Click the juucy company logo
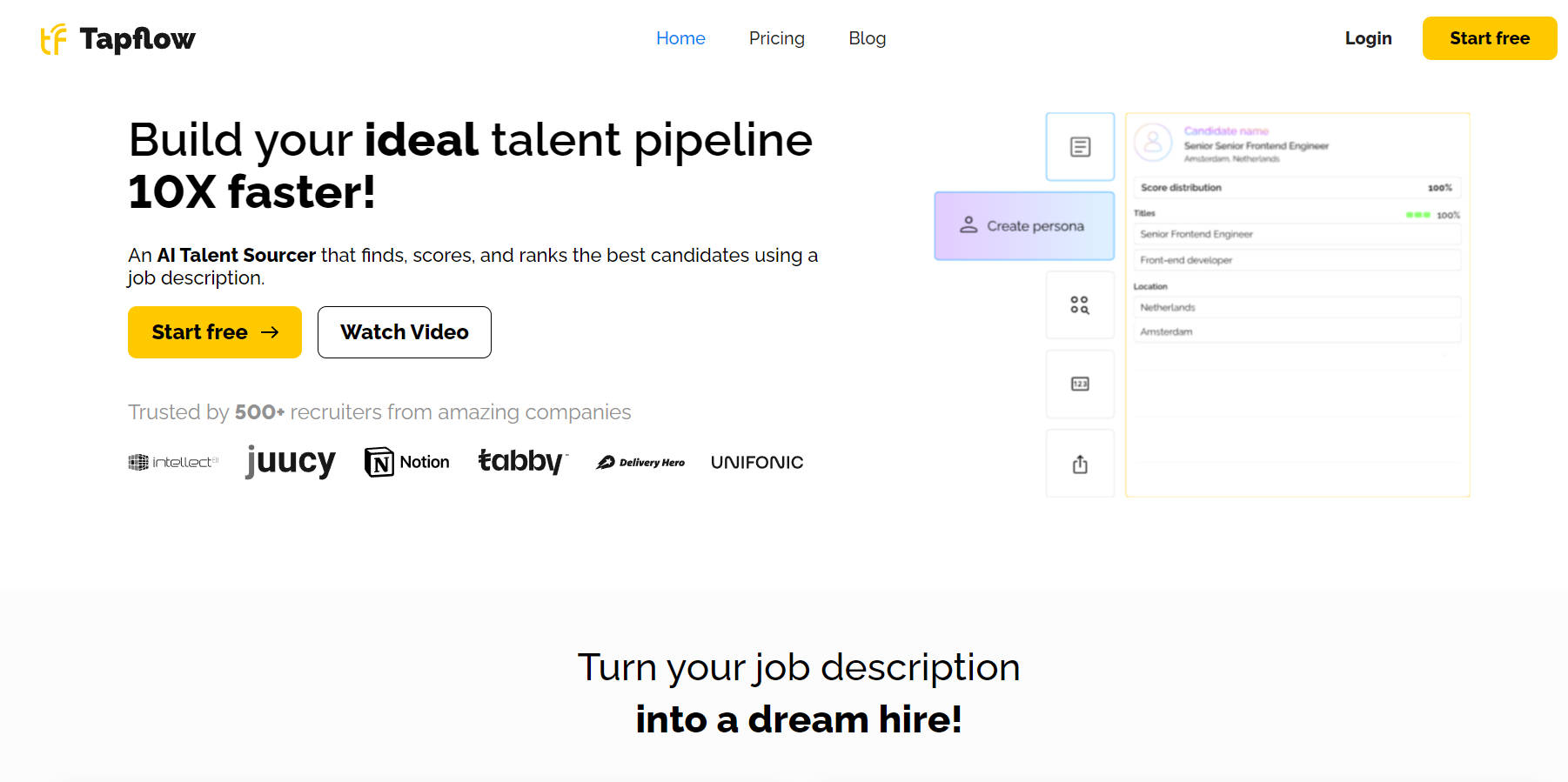Image resolution: width=1568 pixels, height=782 pixels. (x=291, y=461)
